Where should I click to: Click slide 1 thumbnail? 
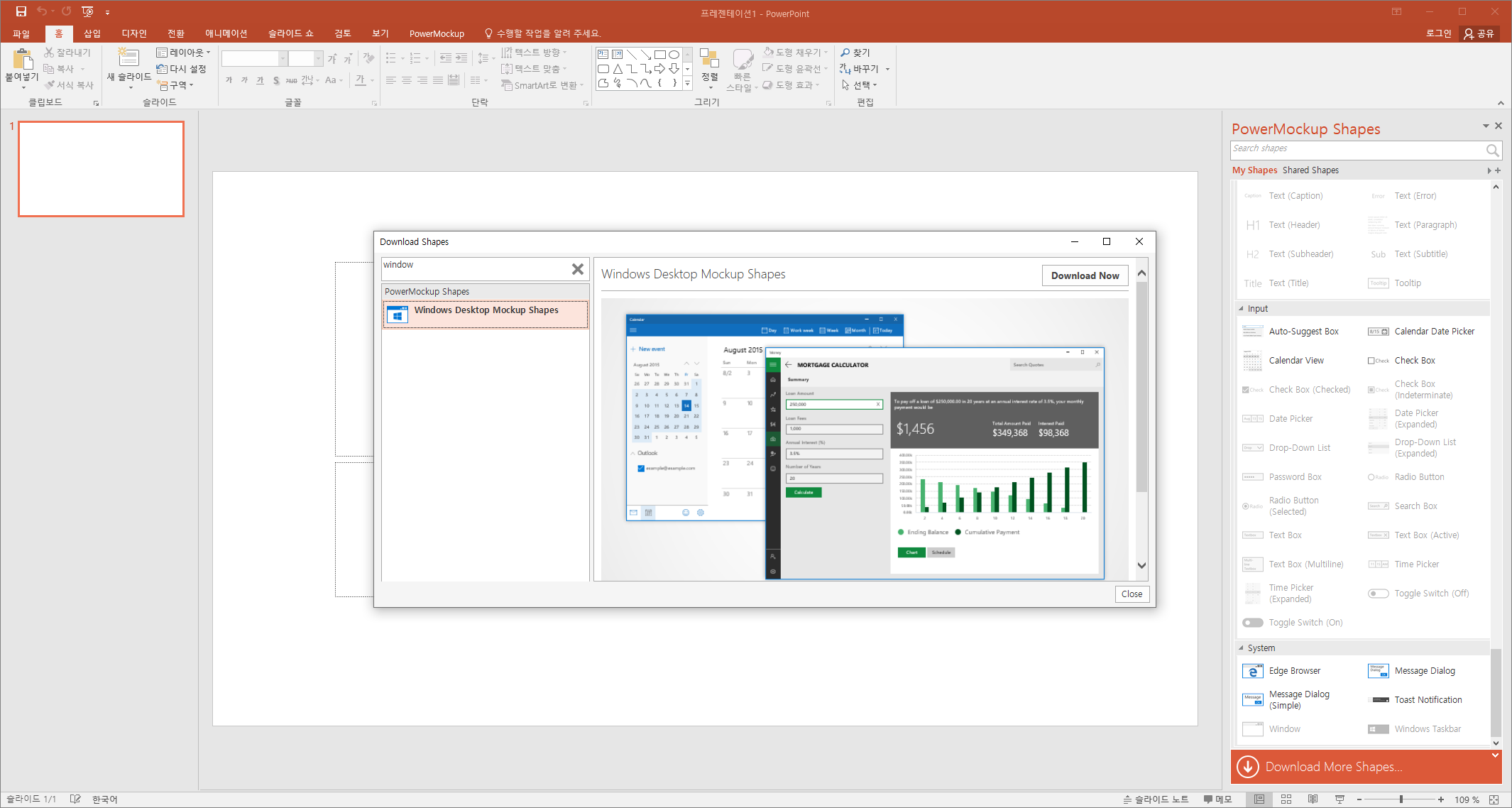pyautogui.click(x=101, y=169)
